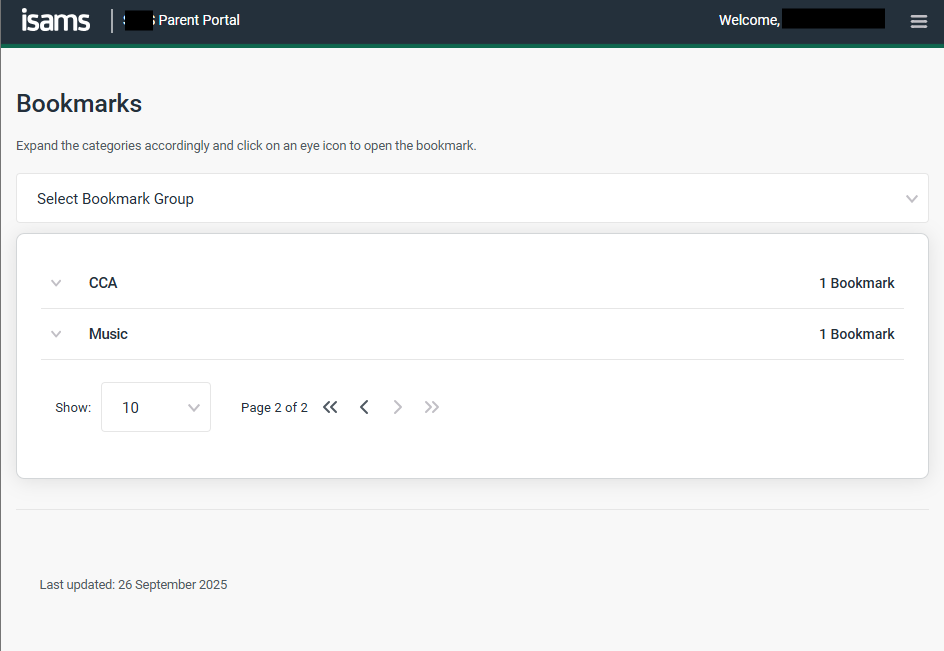Go to the previous page arrow
This screenshot has width=944, height=651.
click(x=364, y=407)
